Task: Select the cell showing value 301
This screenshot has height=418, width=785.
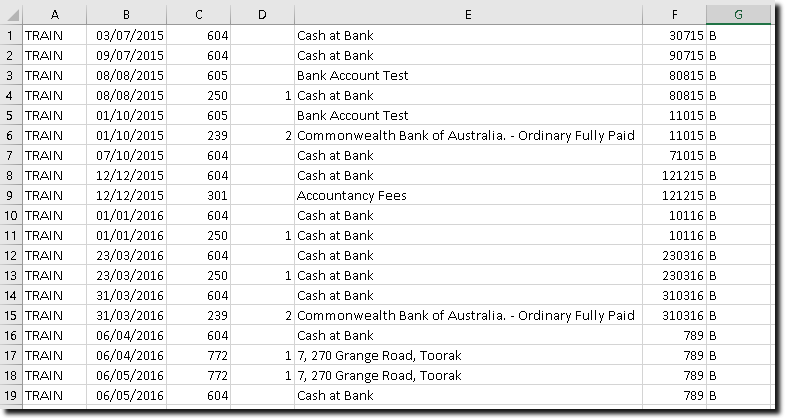Action: point(199,195)
